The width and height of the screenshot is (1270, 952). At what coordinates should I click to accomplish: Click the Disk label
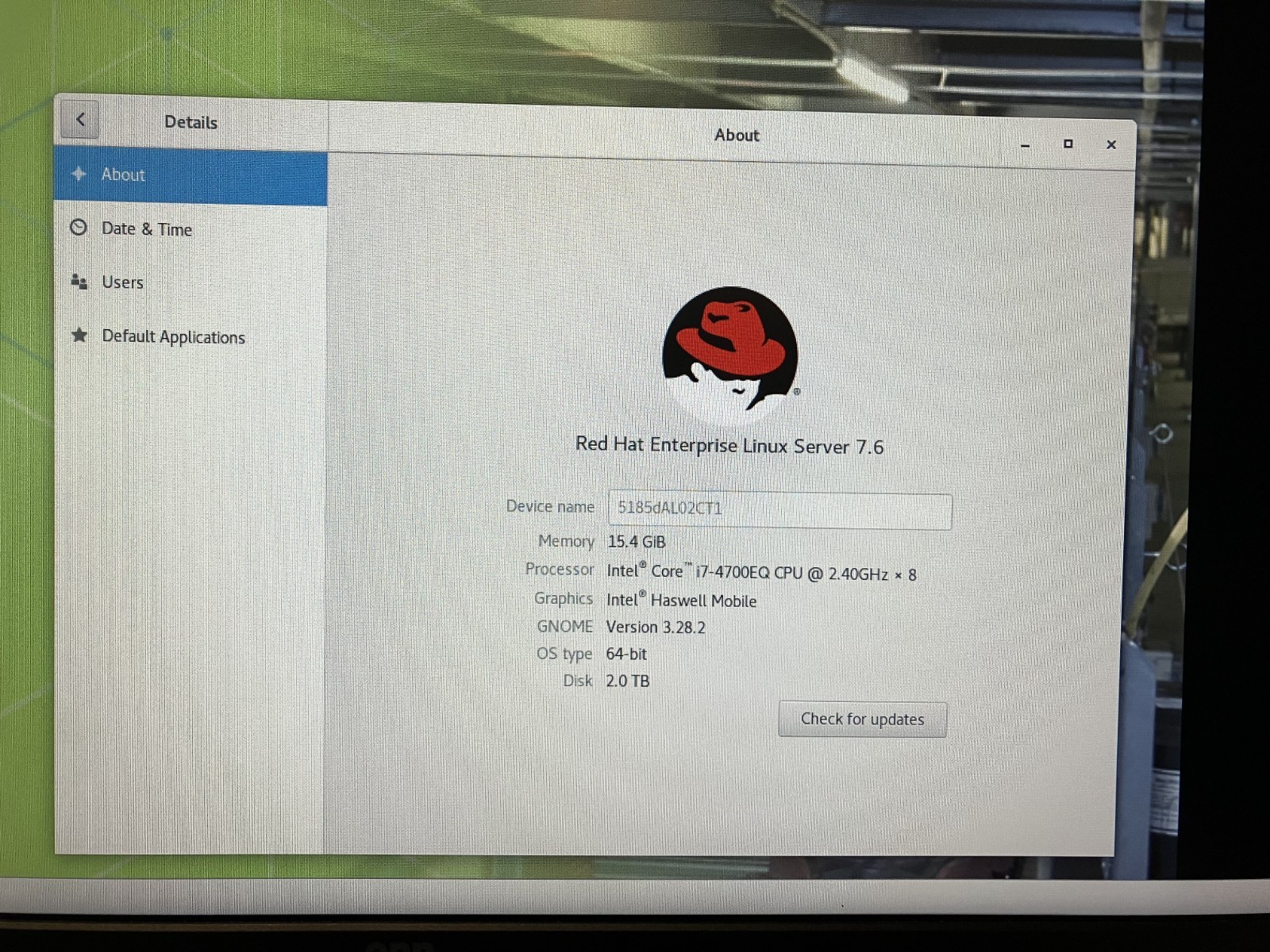(578, 681)
